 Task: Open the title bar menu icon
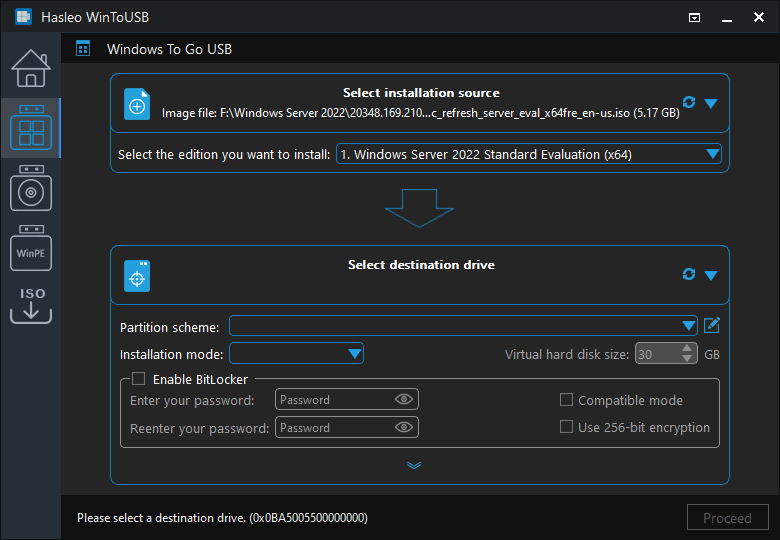[x=694, y=18]
